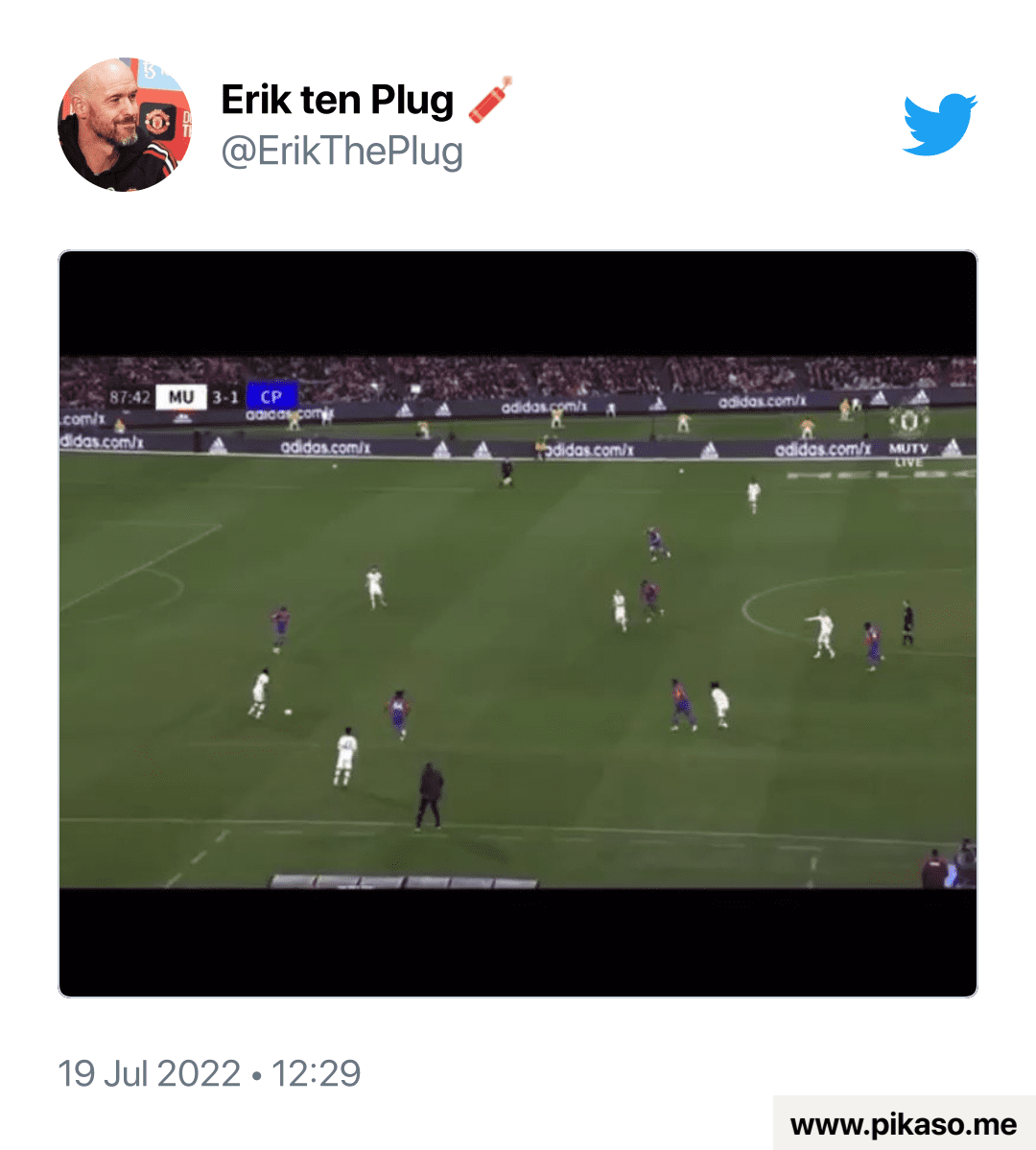Open the @ErikThePlug handle link
Image resolution: width=1036 pixels, height=1150 pixels.
[x=341, y=152]
